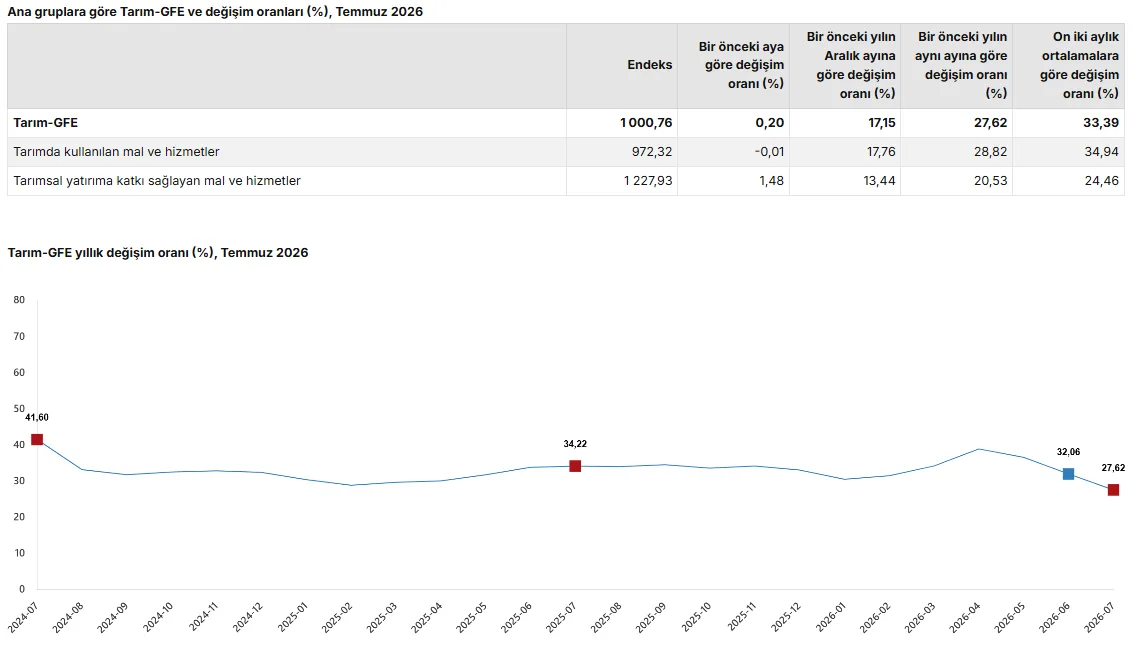The image size is (1132, 660).
Task: Select index value 1 000,76
Action: 646,123
